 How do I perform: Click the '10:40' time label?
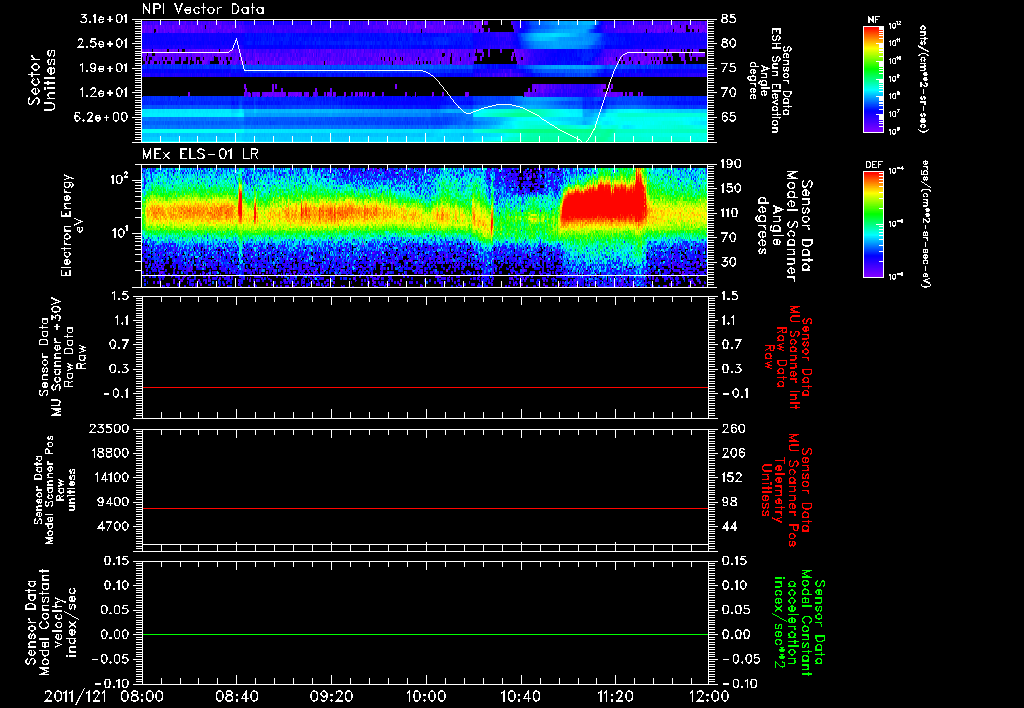(520, 696)
